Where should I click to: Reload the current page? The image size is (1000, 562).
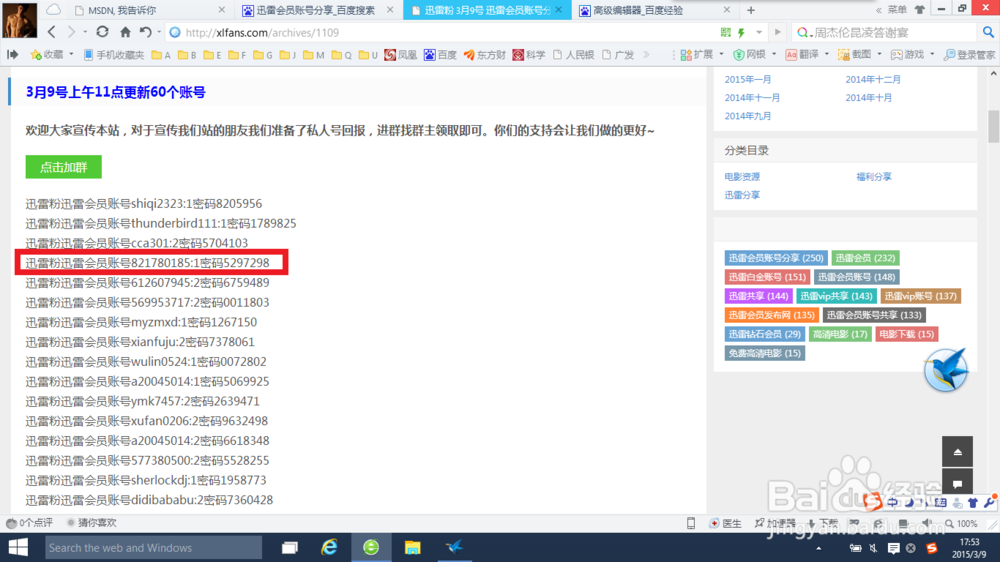[102, 32]
